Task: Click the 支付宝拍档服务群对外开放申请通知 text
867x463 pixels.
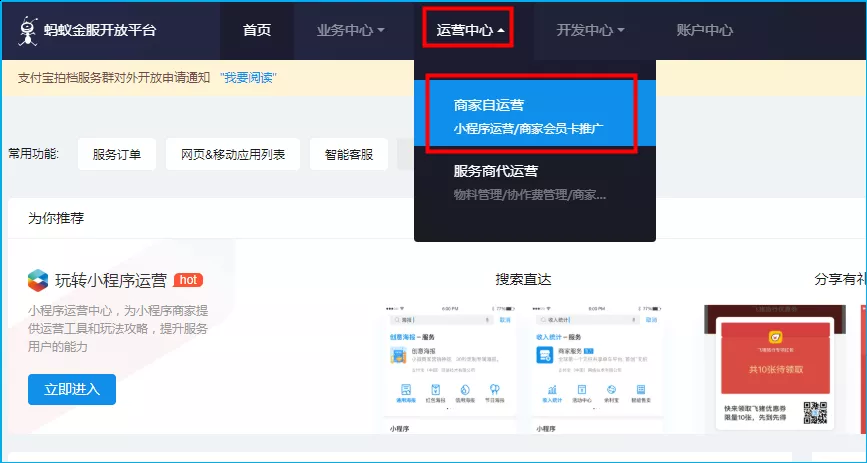Action: [x=114, y=77]
